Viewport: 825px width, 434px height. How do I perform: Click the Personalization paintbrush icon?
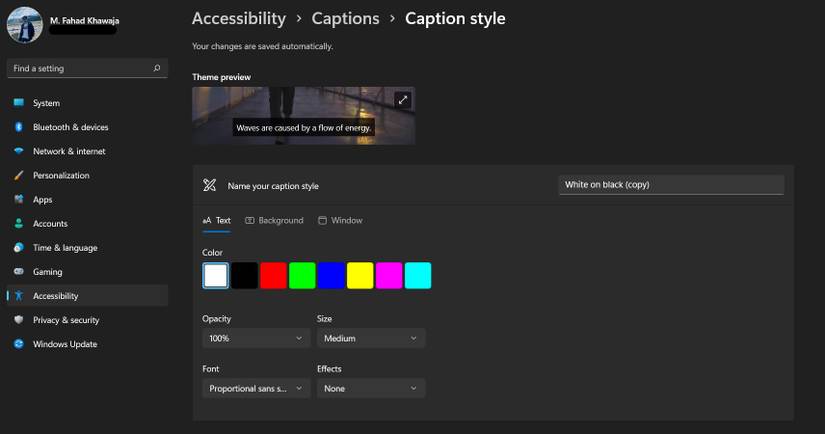click(19, 175)
